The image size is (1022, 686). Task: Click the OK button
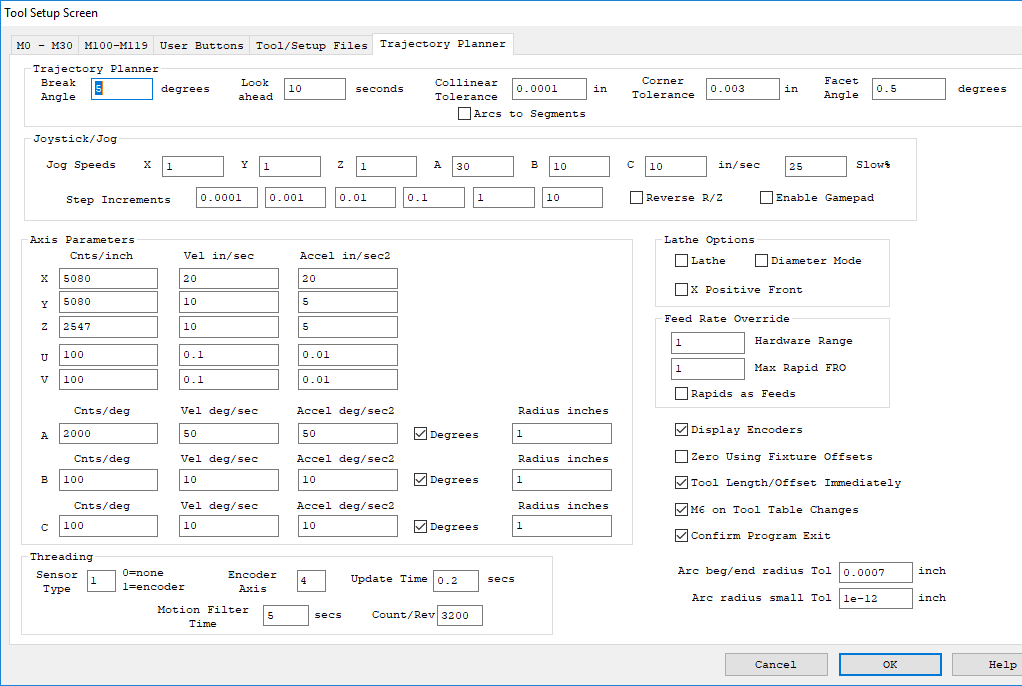click(889, 664)
